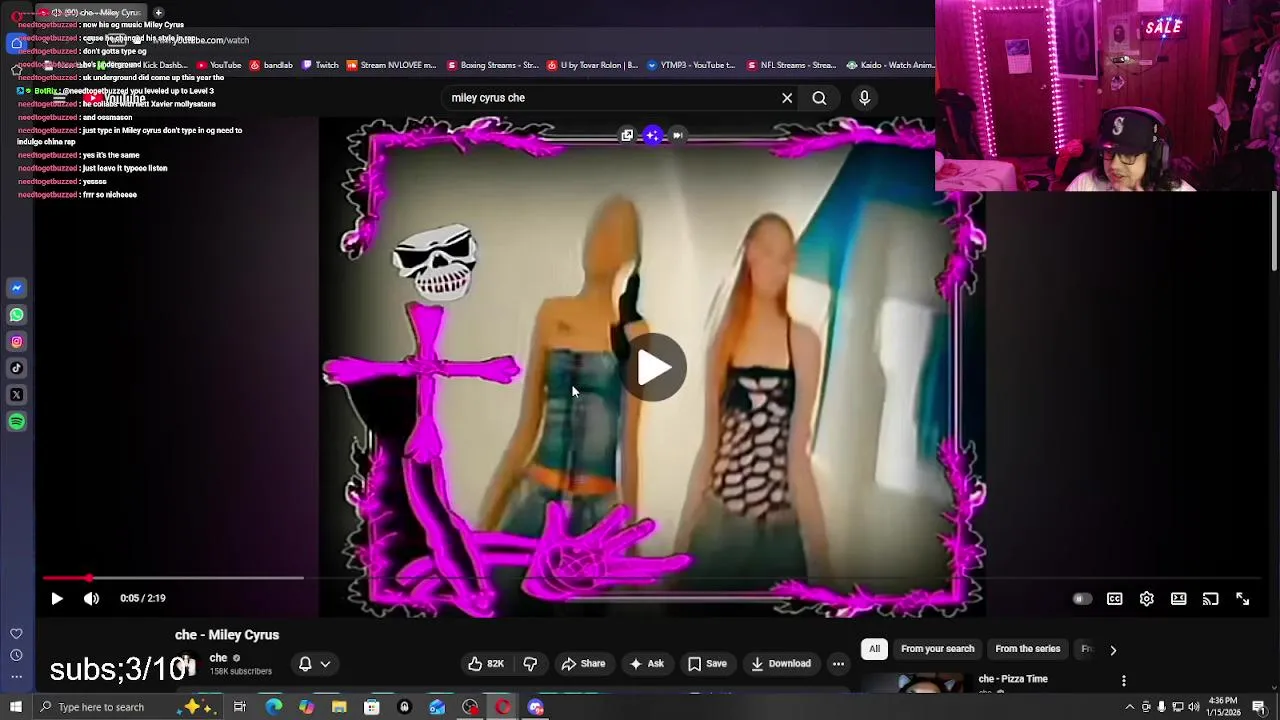1280x720 pixels.
Task: Open Stream NVLOVEE bookmark
Action: click(391, 65)
